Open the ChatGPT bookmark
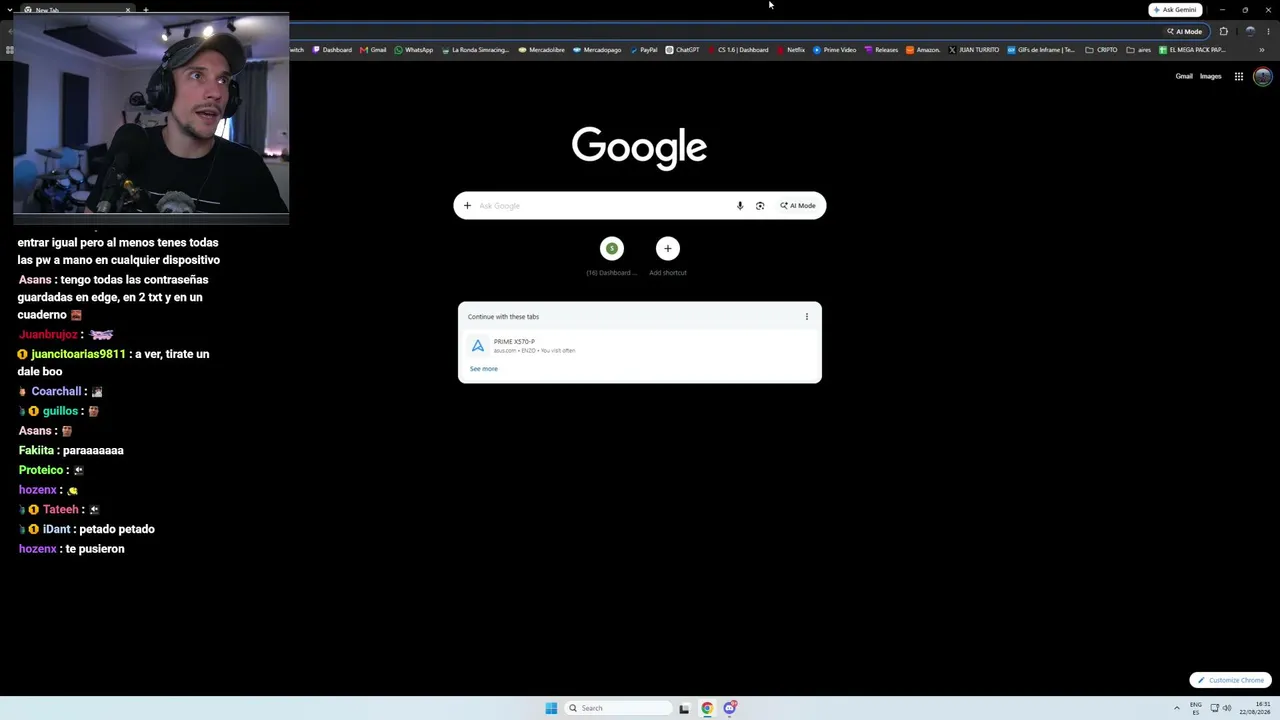 682,50
